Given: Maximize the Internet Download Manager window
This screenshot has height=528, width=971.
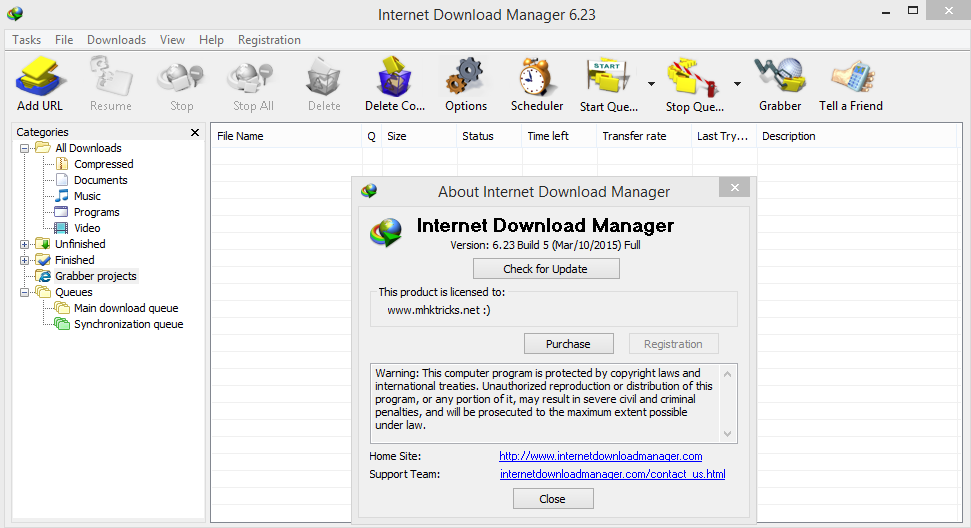Looking at the screenshot, I should tap(913, 11).
